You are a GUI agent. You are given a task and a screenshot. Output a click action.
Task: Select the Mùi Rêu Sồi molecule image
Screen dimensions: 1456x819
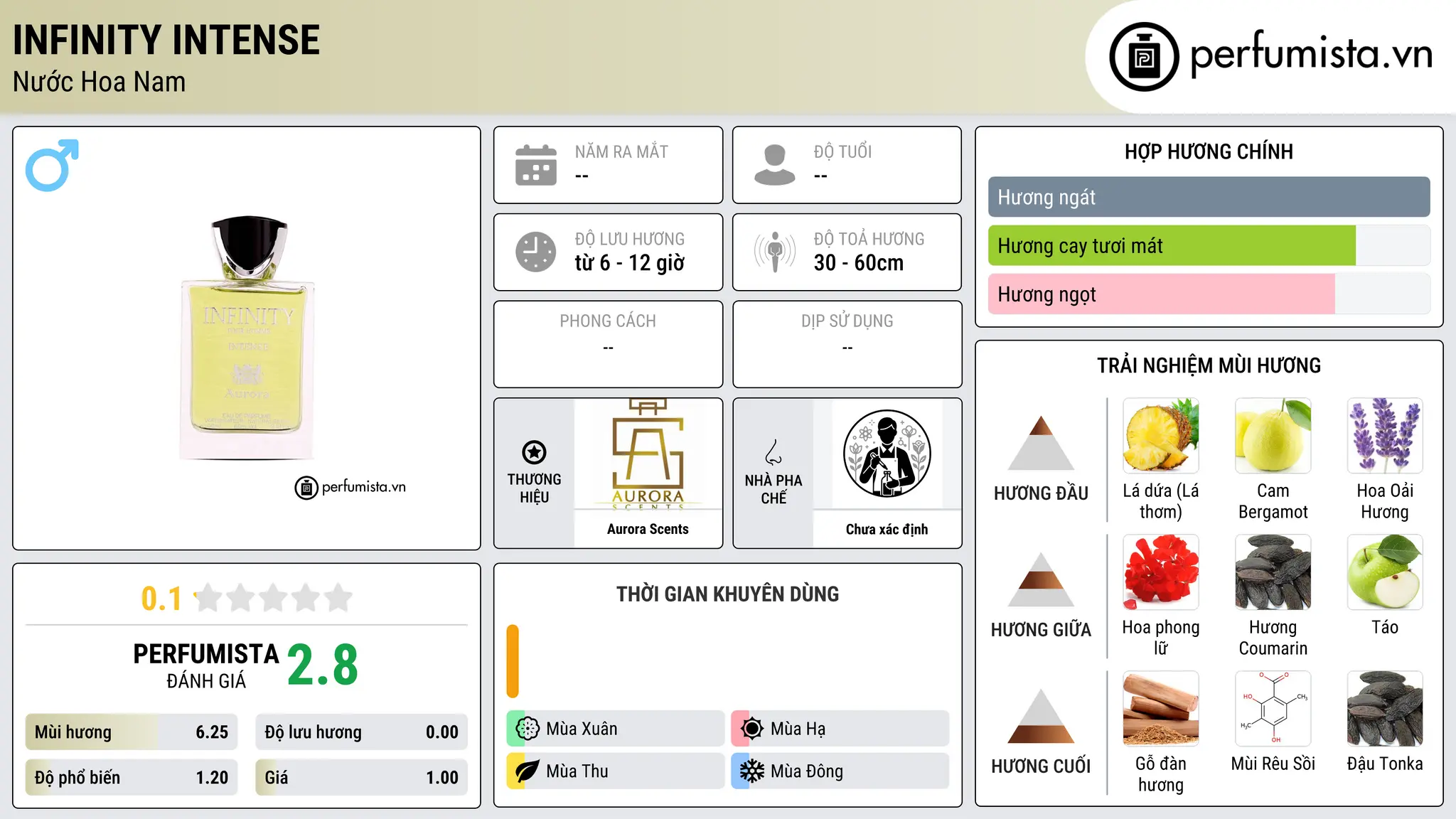pyautogui.click(x=1273, y=709)
